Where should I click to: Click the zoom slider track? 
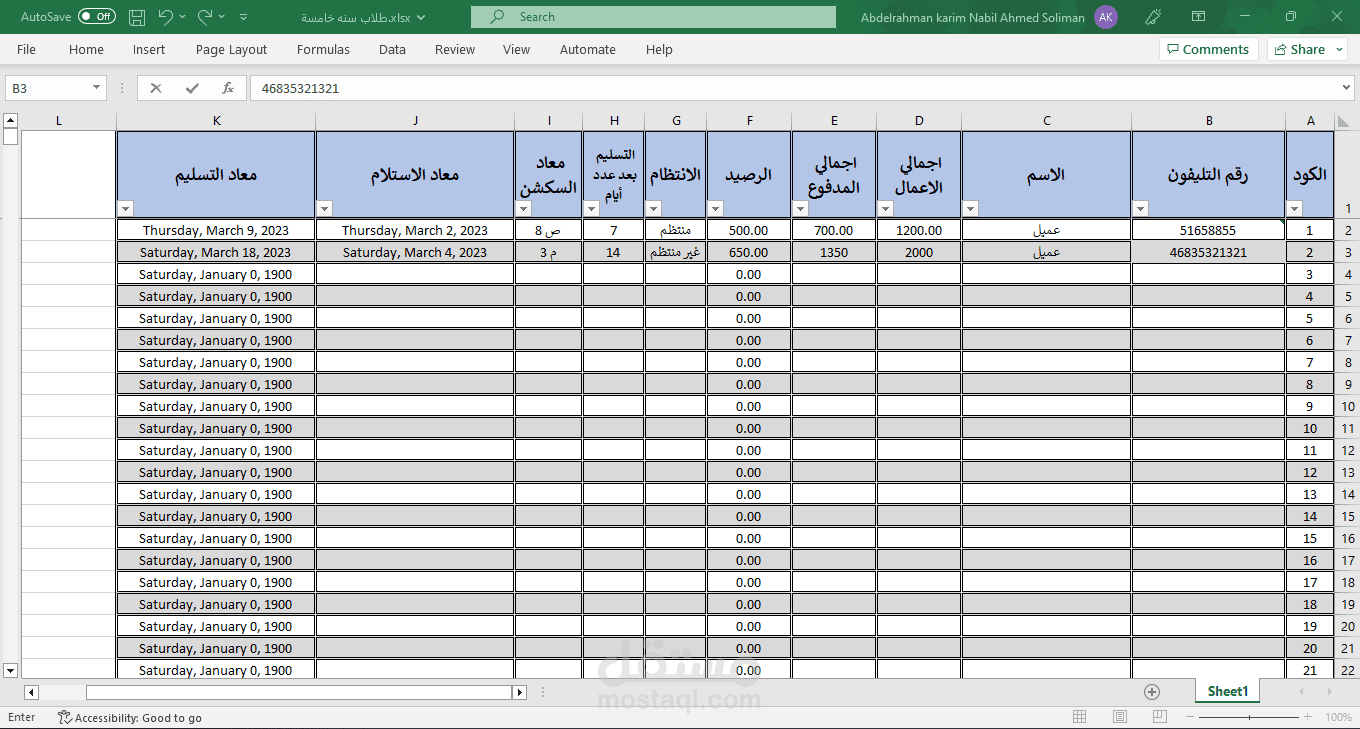(x=1250, y=717)
